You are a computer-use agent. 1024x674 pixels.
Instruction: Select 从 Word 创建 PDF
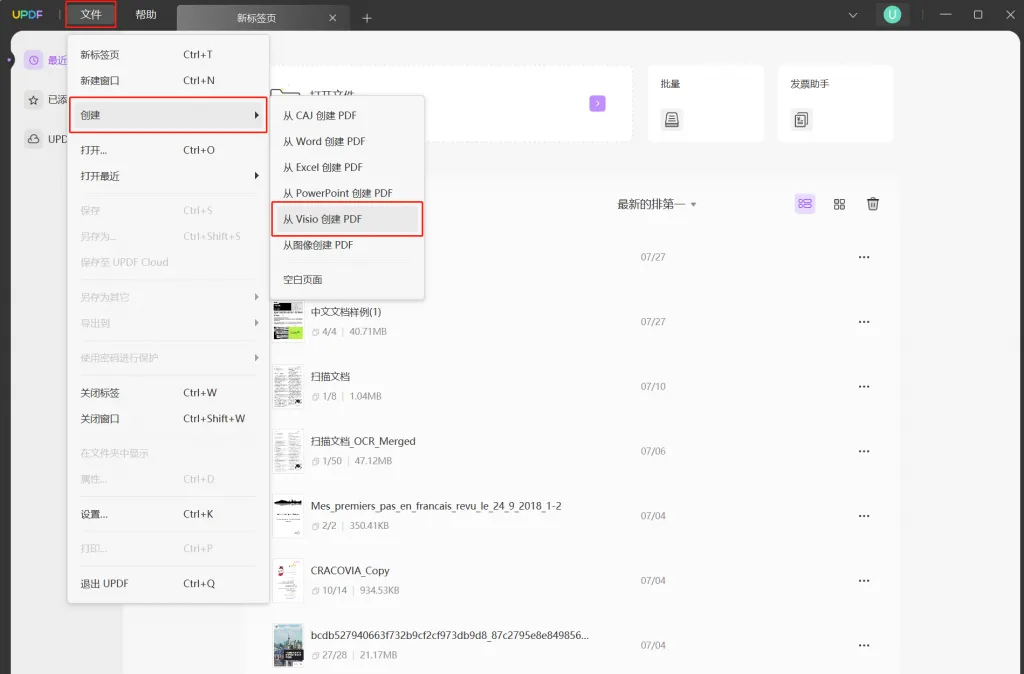(x=347, y=142)
